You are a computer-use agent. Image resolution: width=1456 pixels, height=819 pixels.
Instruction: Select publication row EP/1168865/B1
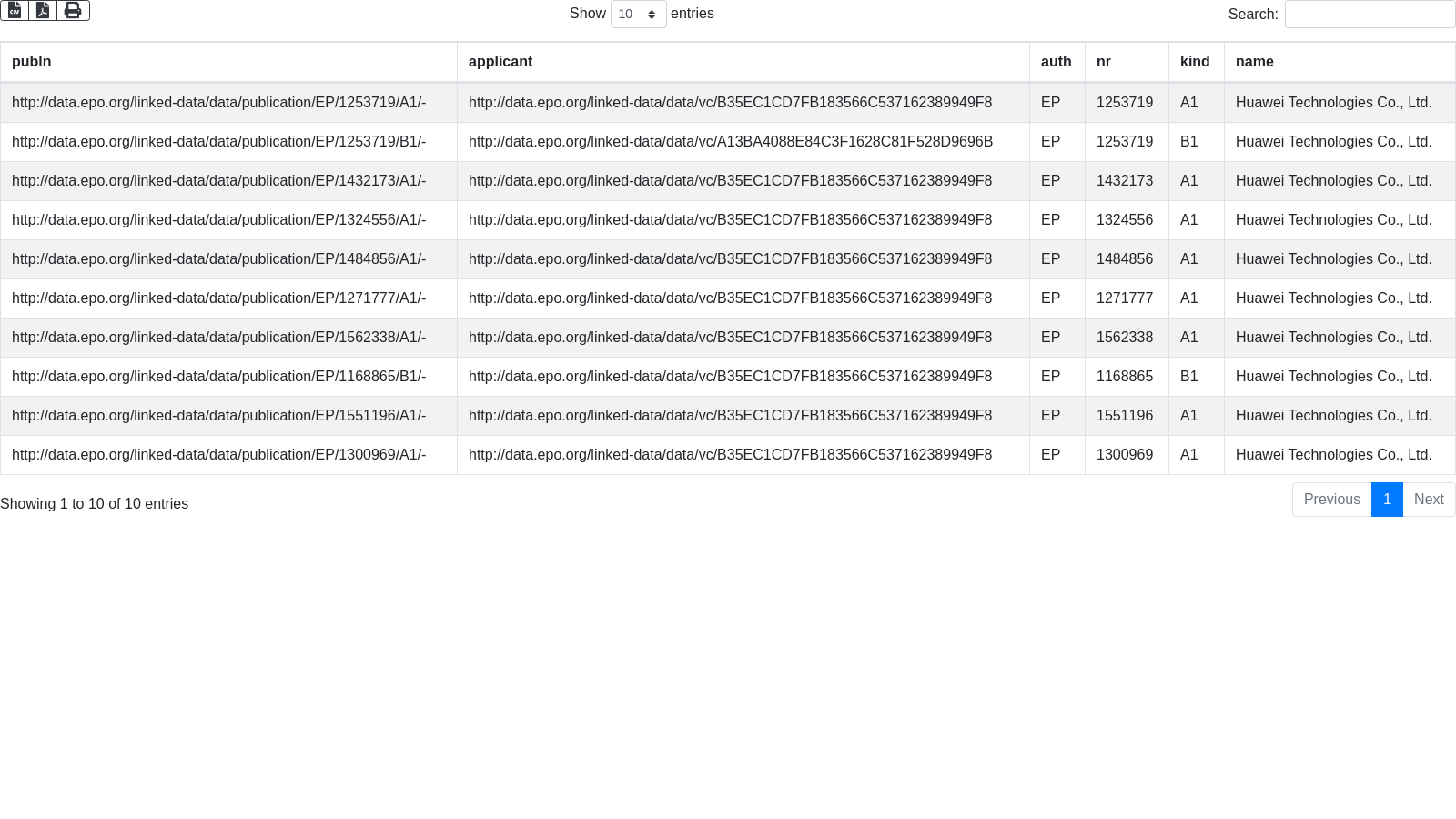click(218, 377)
